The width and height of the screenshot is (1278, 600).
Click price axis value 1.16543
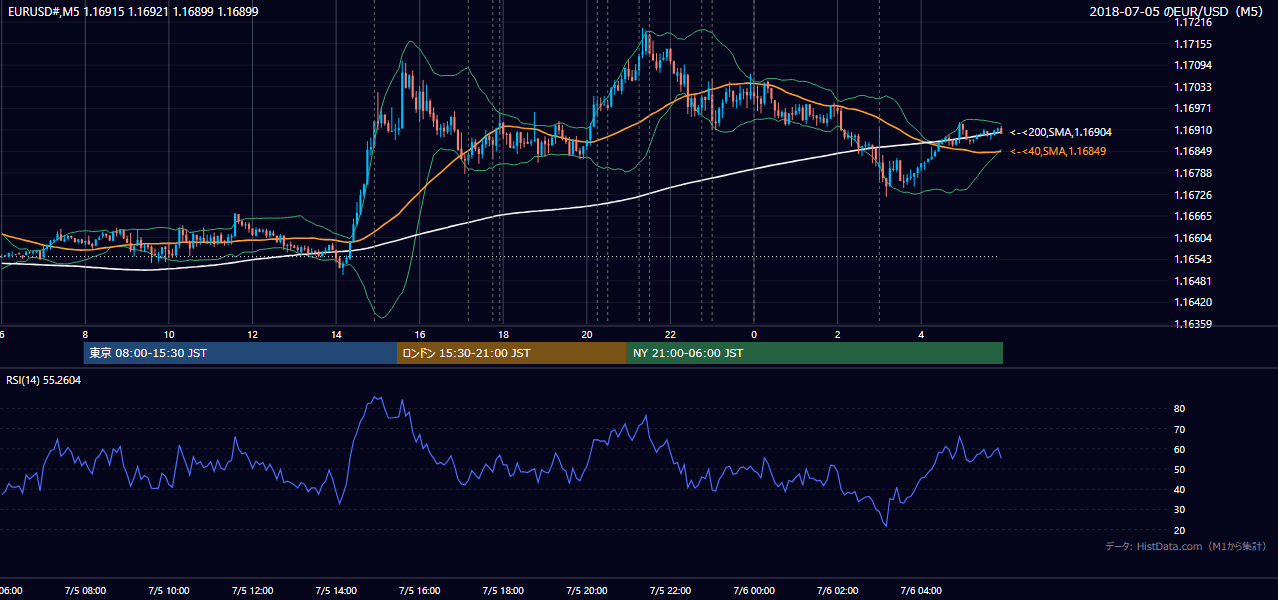pyautogui.click(x=1192, y=259)
